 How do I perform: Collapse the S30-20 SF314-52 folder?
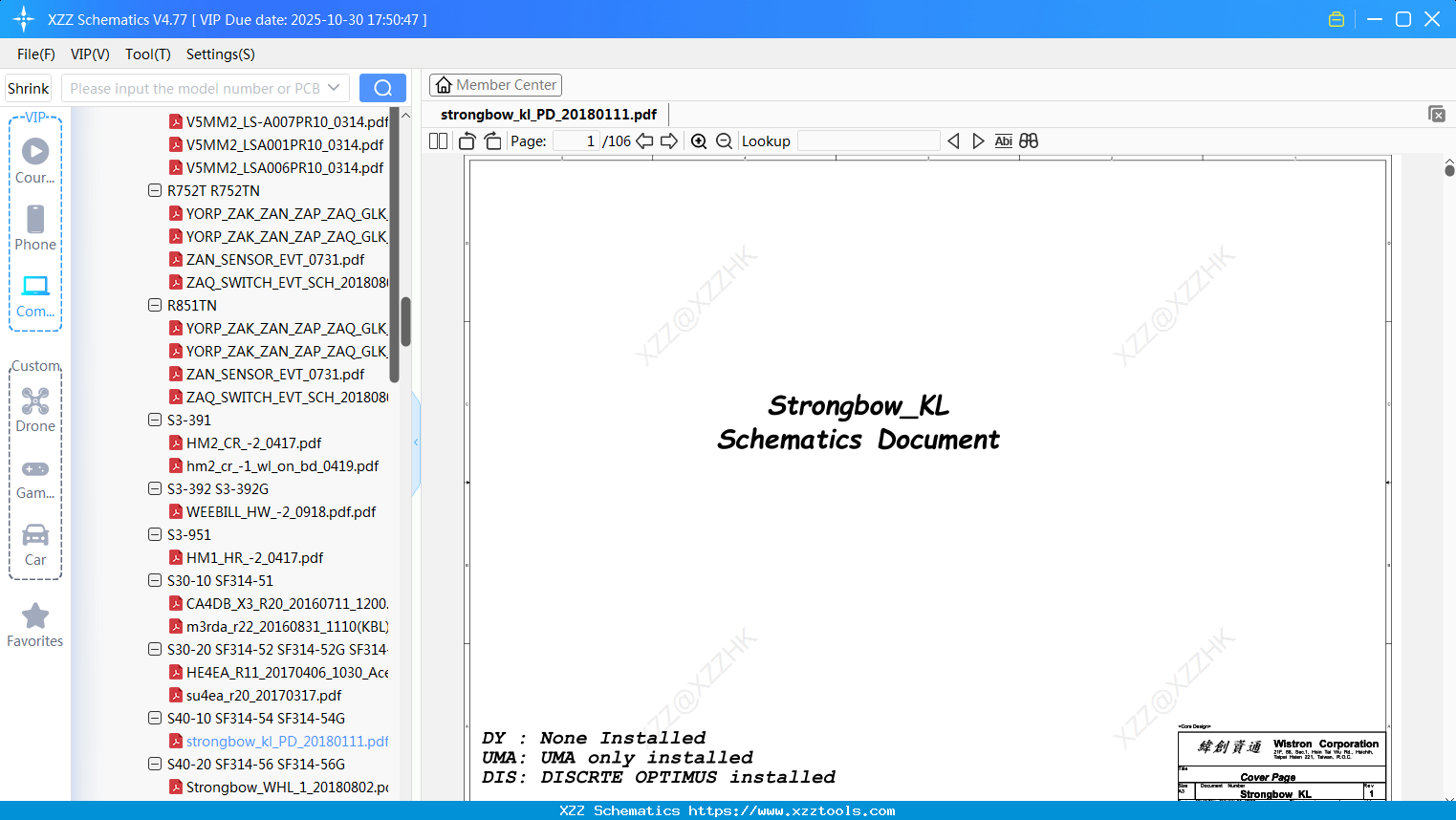pyautogui.click(x=155, y=649)
